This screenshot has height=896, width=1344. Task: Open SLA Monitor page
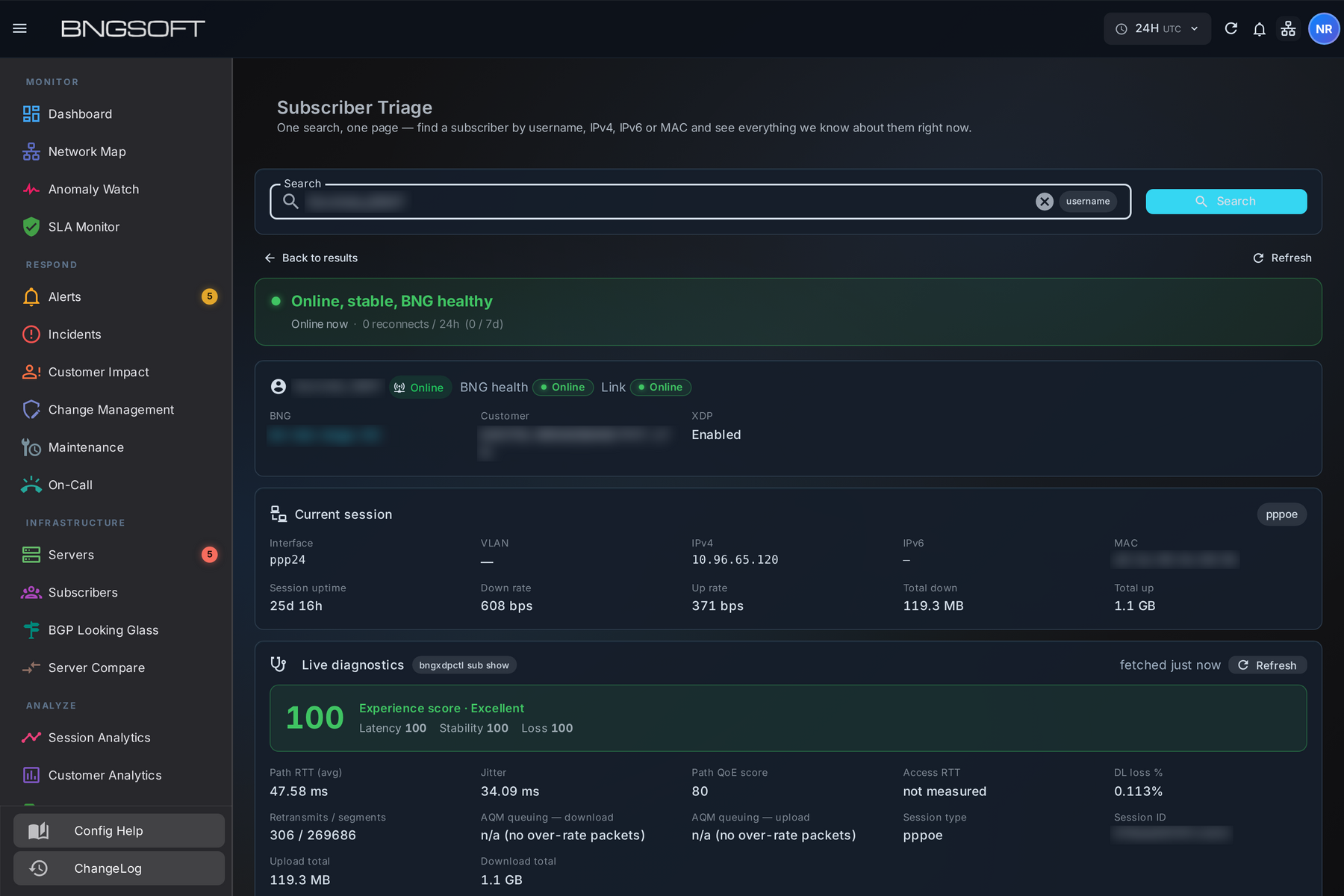(x=116, y=227)
